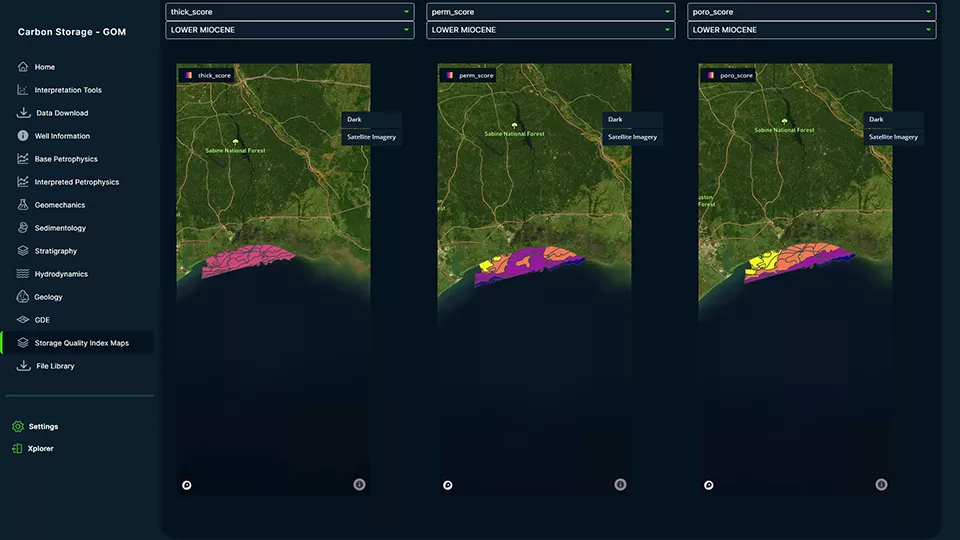Click Carbon Storage - GOM title
Screen dimensions: 960x540
click(72, 32)
